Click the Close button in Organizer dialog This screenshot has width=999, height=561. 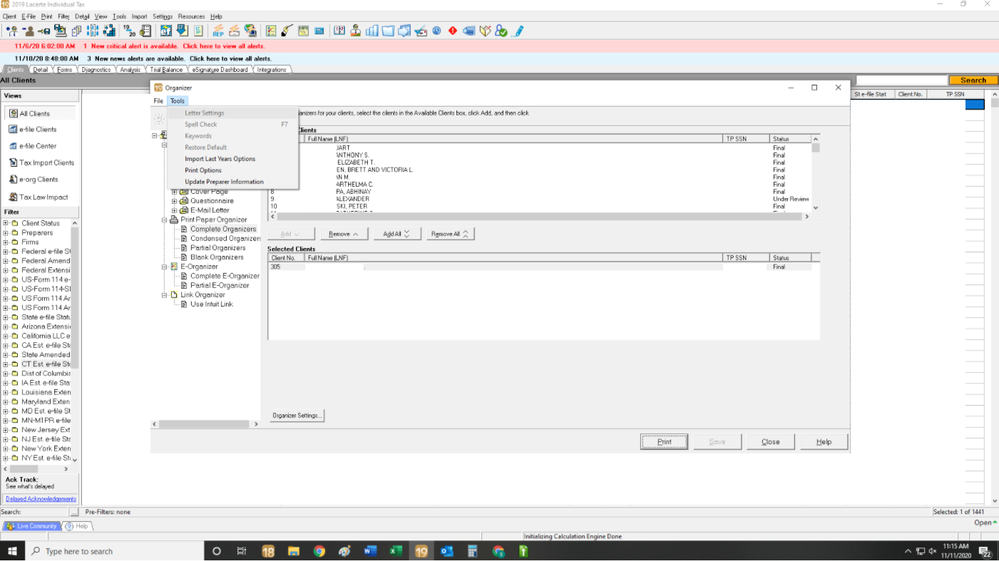pyautogui.click(x=770, y=442)
